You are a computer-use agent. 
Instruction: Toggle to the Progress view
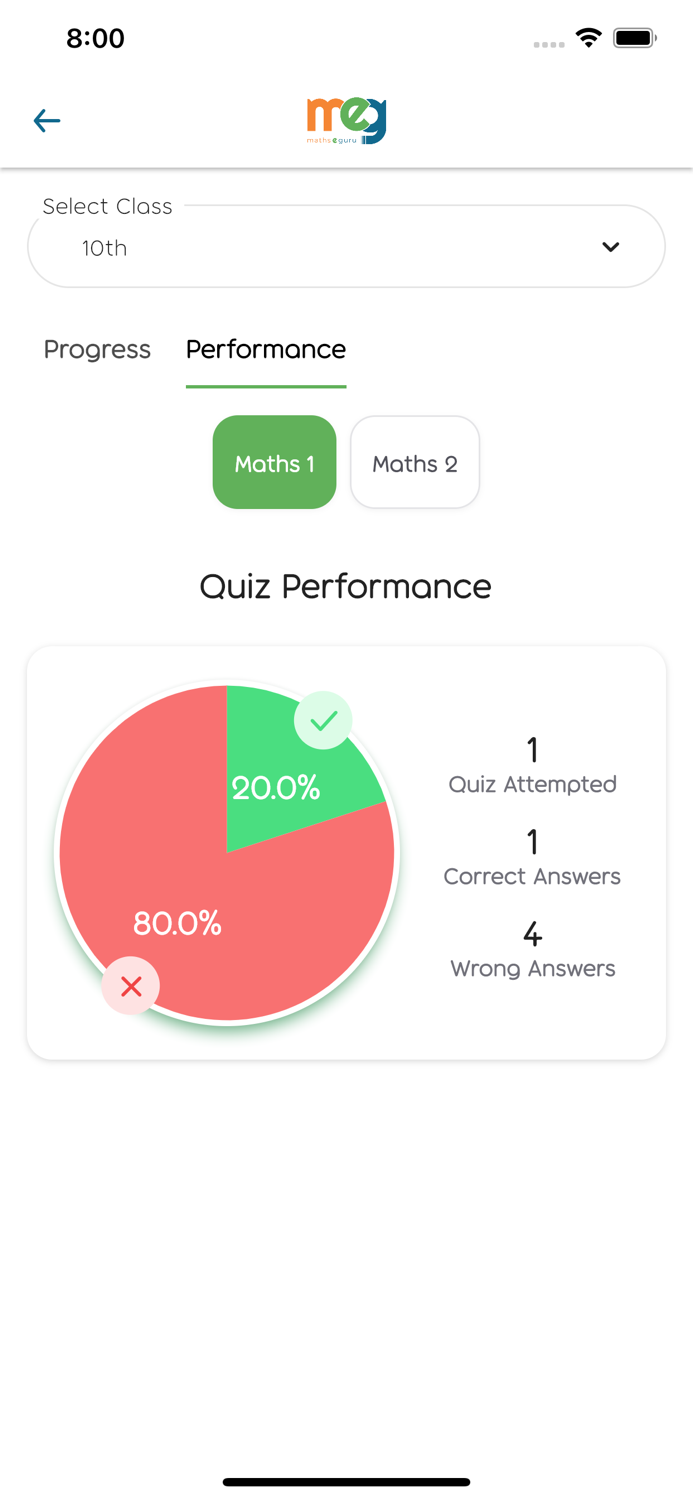click(96, 350)
